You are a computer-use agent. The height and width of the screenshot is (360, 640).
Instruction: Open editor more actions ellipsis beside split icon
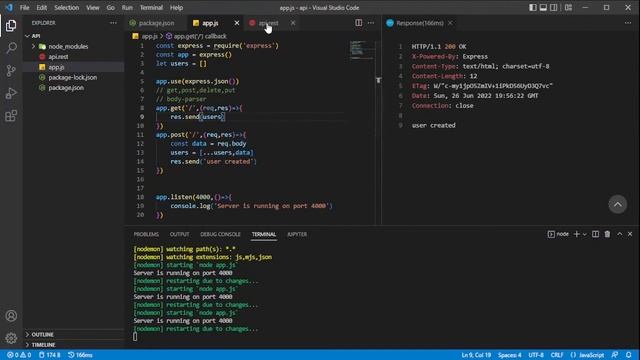pos(371,23)
